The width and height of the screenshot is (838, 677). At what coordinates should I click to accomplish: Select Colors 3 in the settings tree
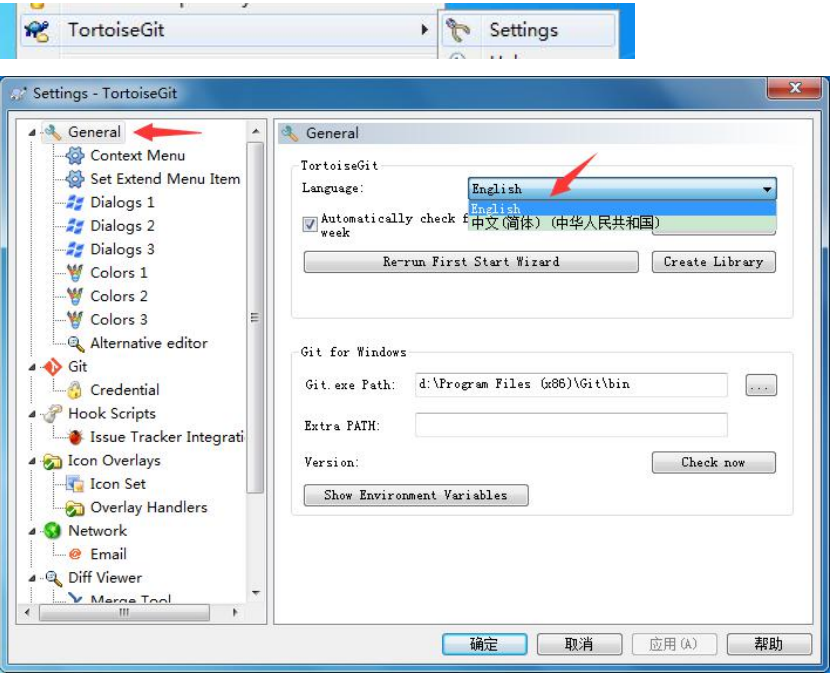pyautogui.click(x=119, y=320)
